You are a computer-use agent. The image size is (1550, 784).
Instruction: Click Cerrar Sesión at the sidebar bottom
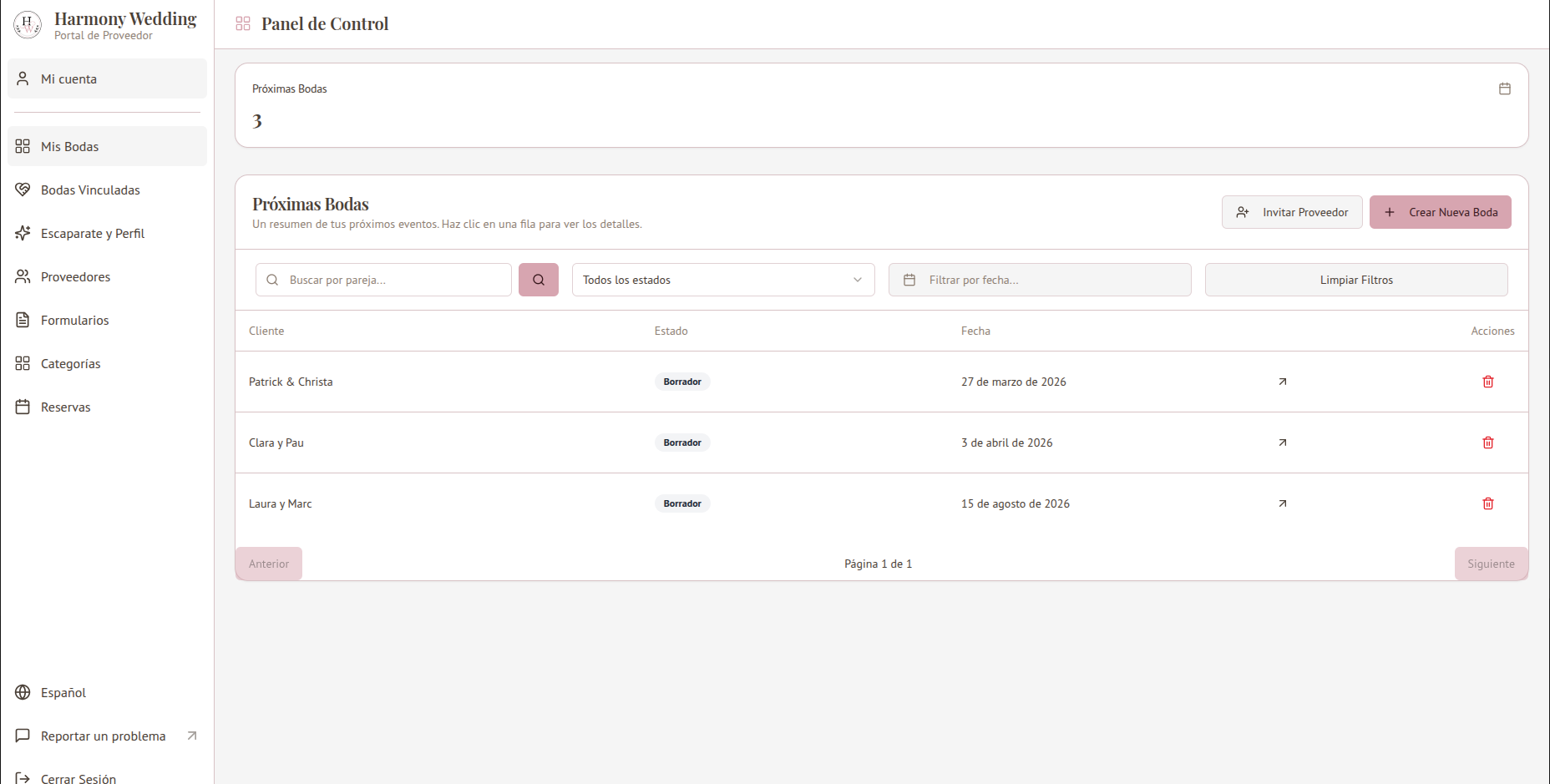coord(78,776)
